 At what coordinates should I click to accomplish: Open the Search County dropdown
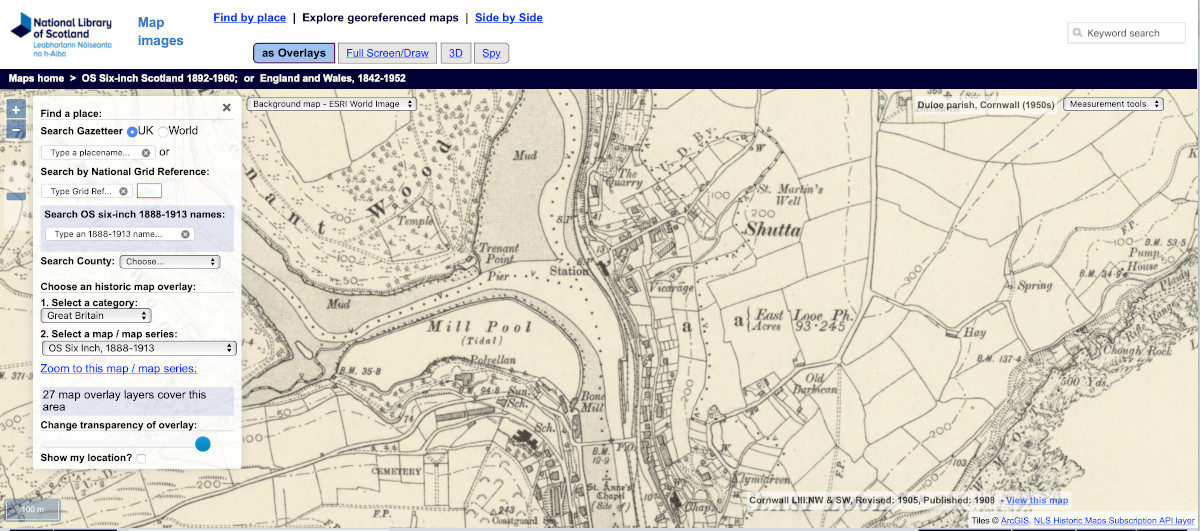pos(169,262)
